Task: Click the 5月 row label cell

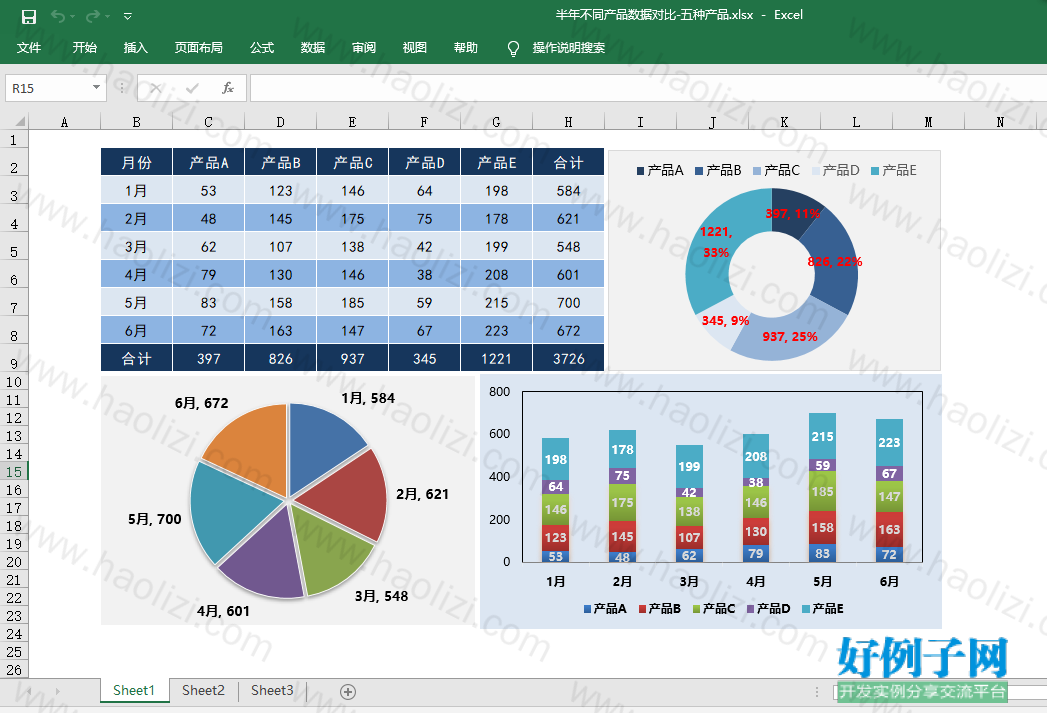Action: [136, 302]
